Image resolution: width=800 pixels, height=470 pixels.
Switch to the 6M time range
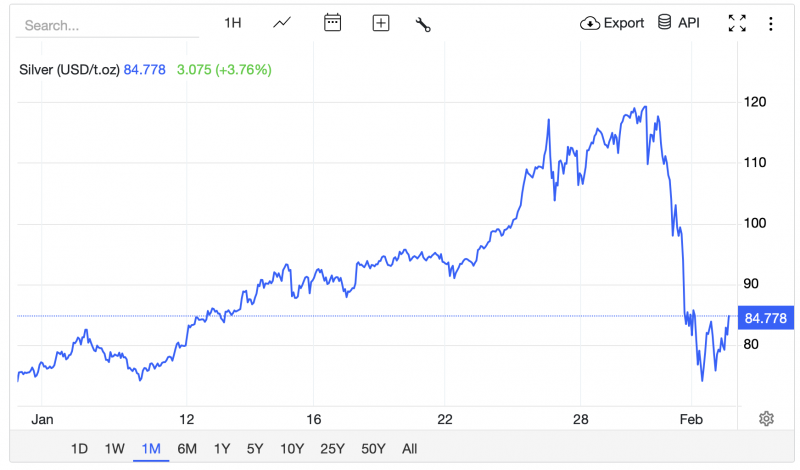click(x=187, y=449)
